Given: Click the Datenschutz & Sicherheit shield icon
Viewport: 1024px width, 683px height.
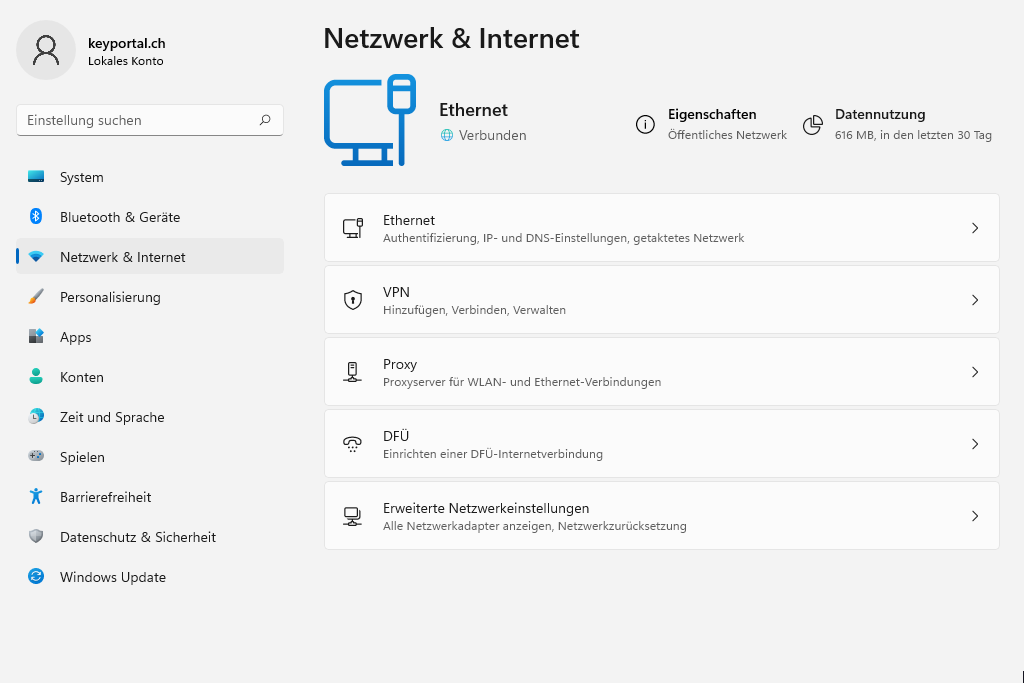Looking at the screenshot, I should point(36,537).
